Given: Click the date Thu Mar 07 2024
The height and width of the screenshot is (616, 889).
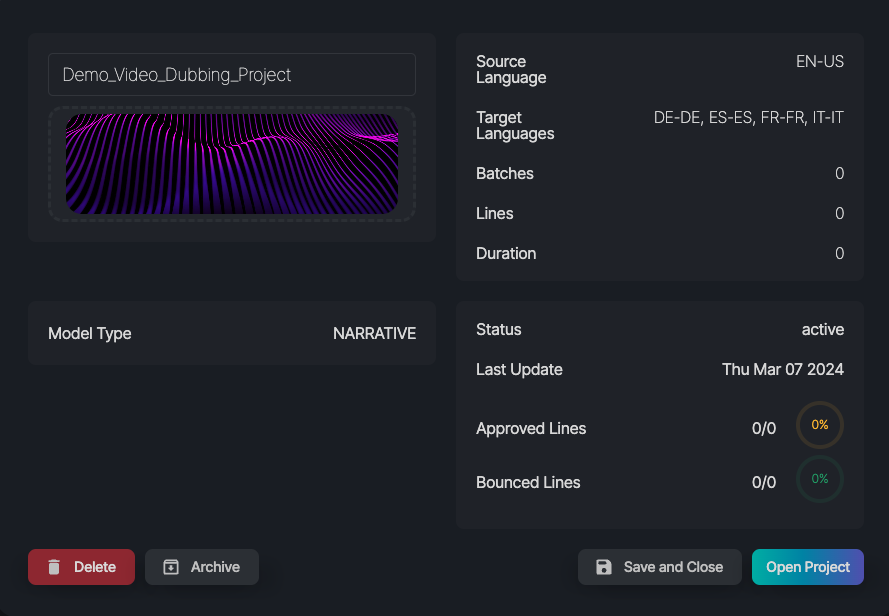Looking at the screenshot, I should [782, 369].
